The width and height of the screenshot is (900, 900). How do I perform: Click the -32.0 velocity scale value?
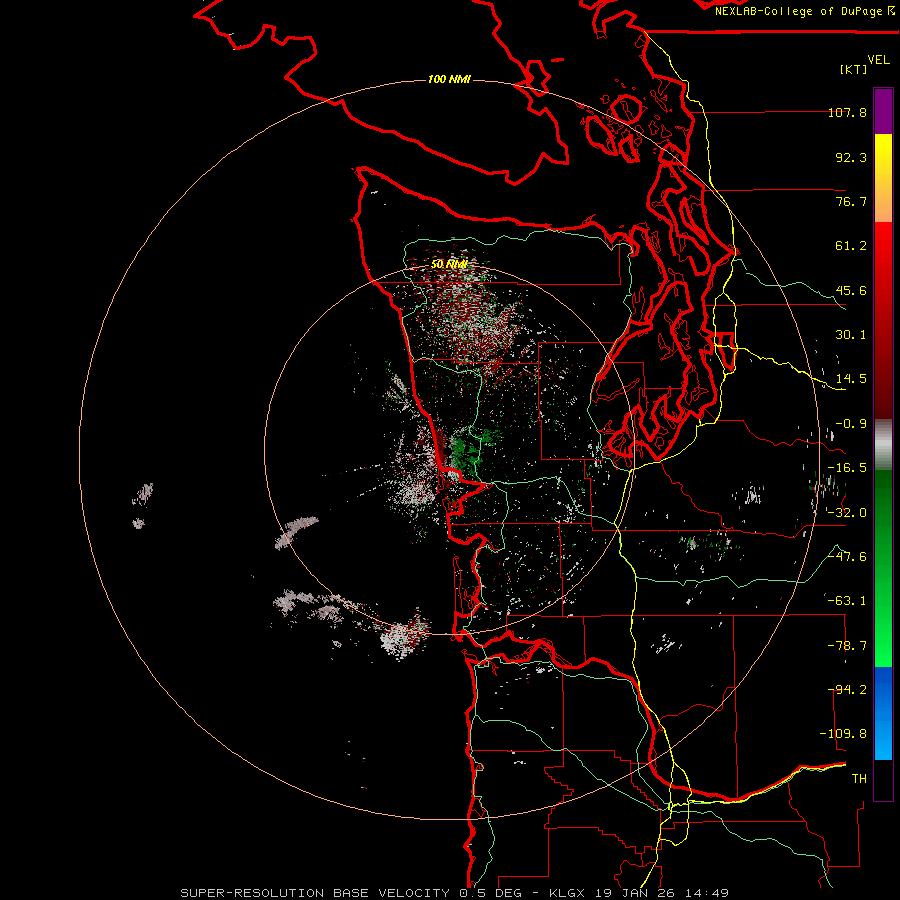pyautogui.click(x=847, y=513)
